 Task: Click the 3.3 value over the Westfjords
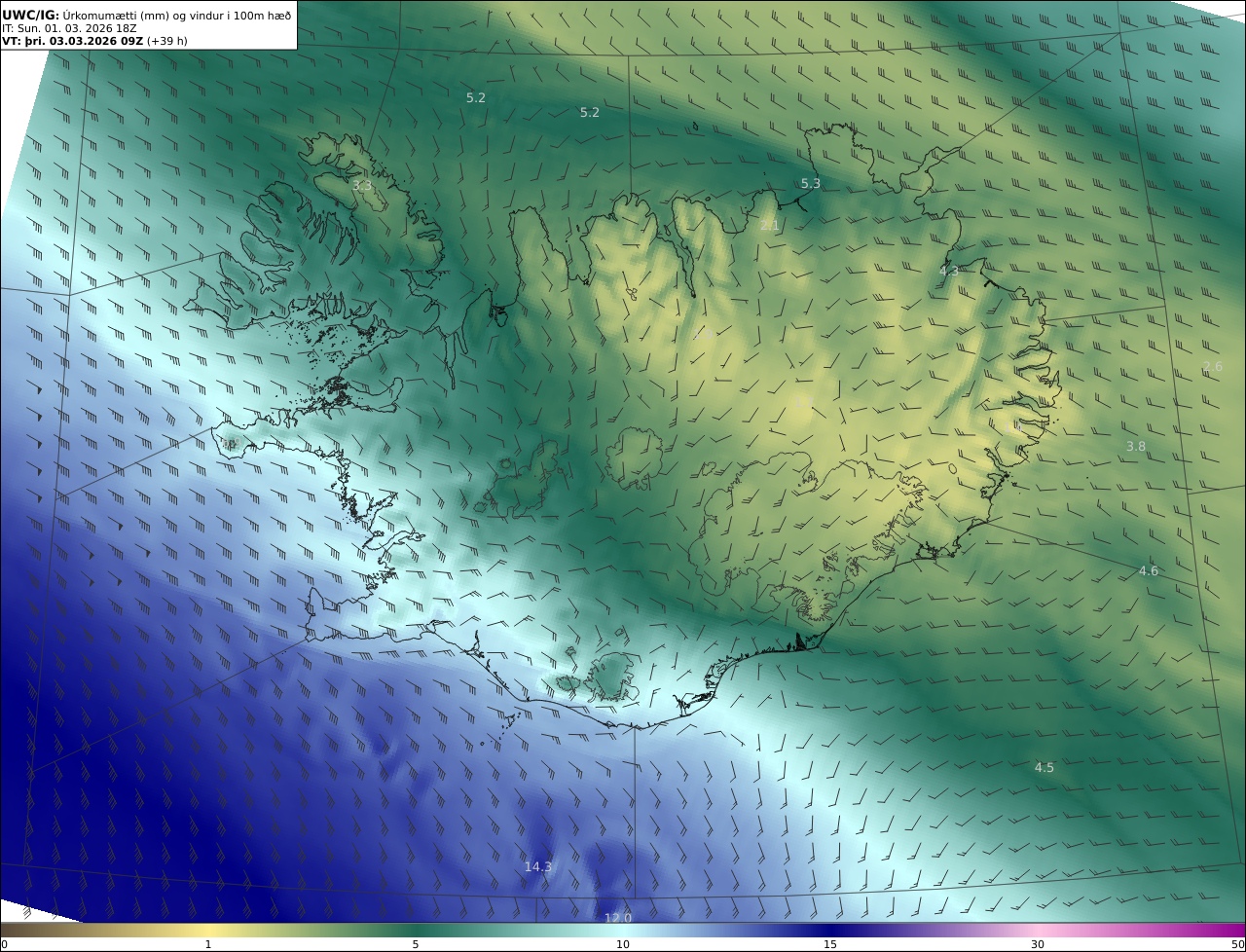point(362,185)
